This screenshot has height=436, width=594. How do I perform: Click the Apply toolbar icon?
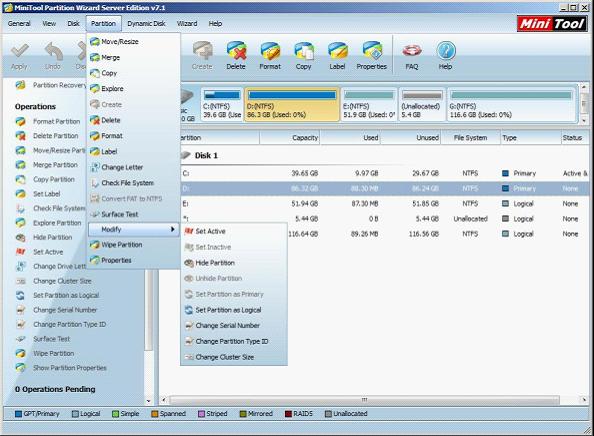tap(19, 56)
